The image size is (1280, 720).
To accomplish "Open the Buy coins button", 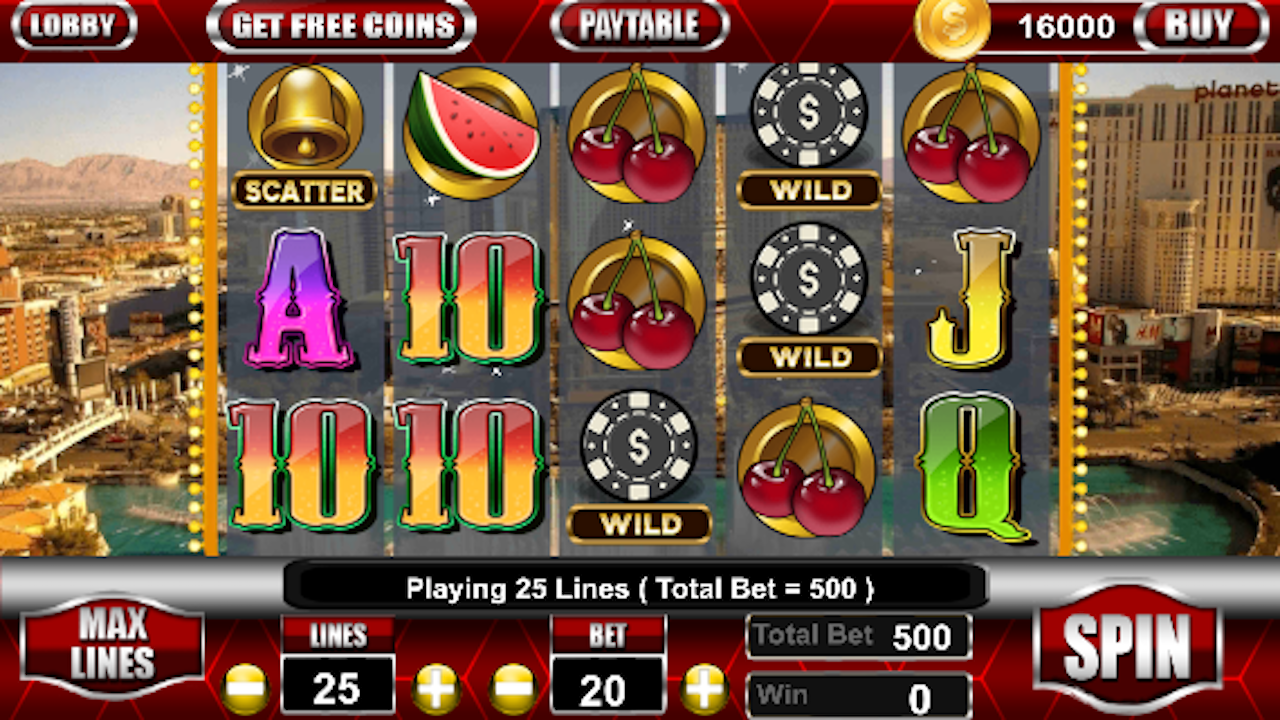I will click(1200, 27).
